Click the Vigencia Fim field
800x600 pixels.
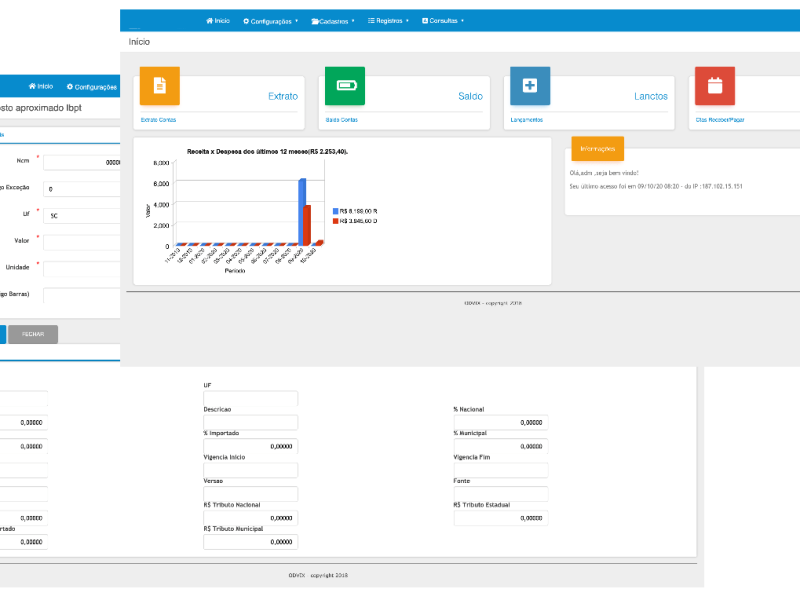(x=501, y=470)
